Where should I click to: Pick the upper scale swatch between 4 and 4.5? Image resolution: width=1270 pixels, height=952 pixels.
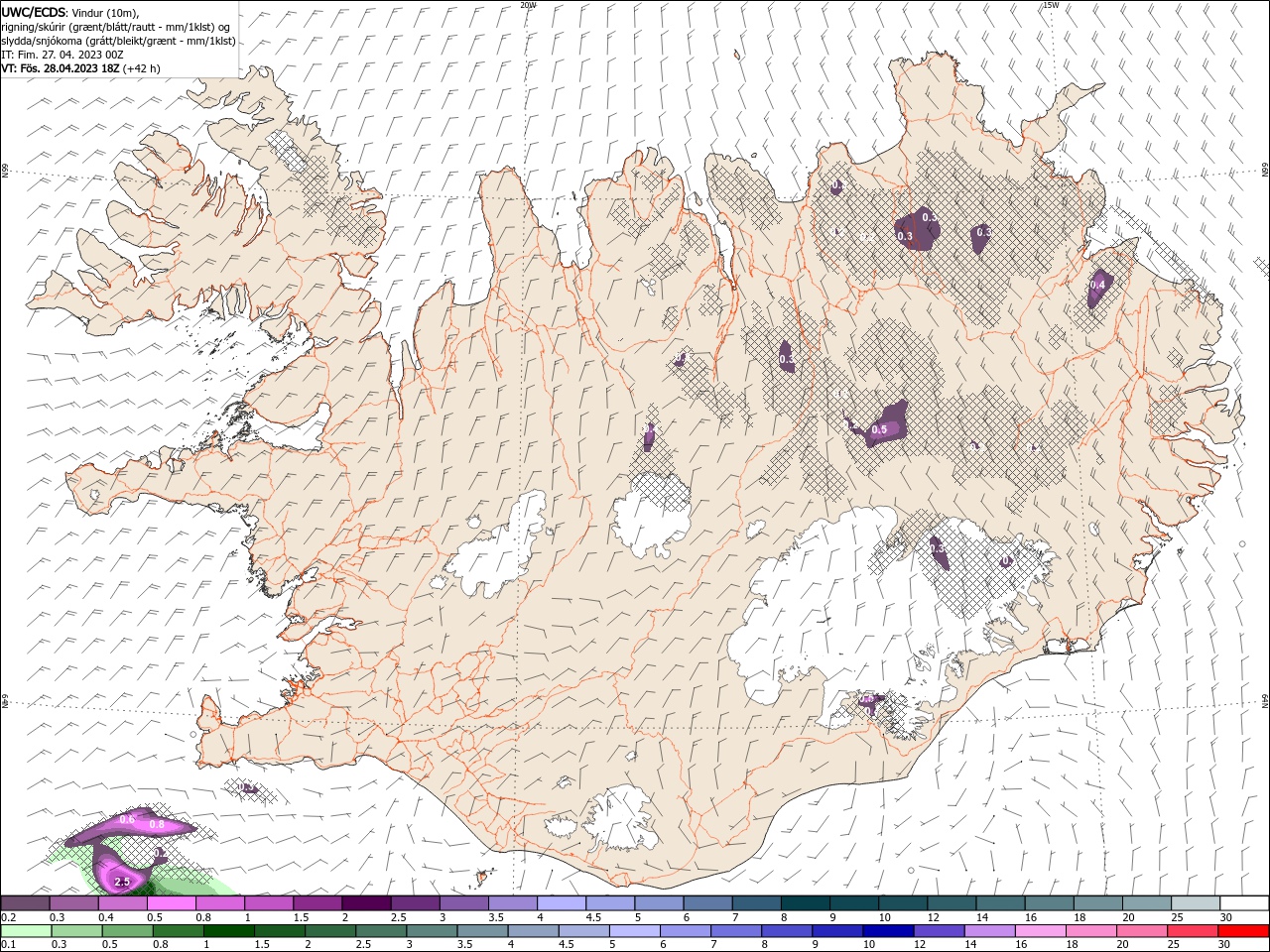562,903
